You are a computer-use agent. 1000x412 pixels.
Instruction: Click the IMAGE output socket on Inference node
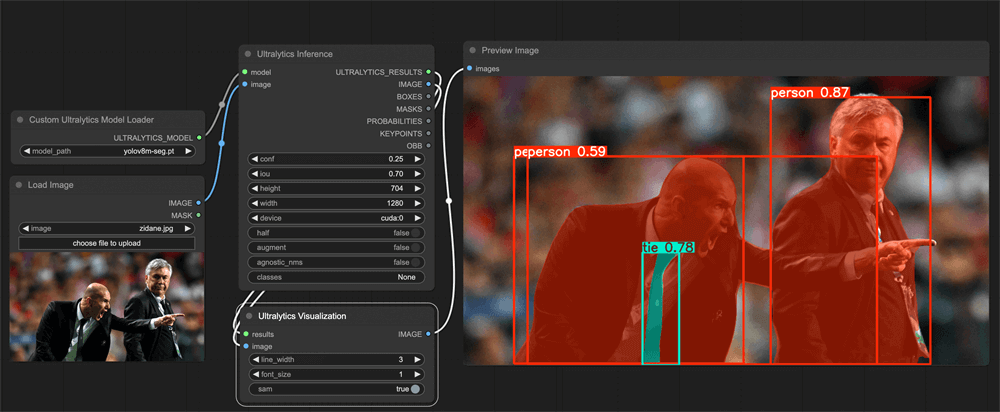point(429,84)
